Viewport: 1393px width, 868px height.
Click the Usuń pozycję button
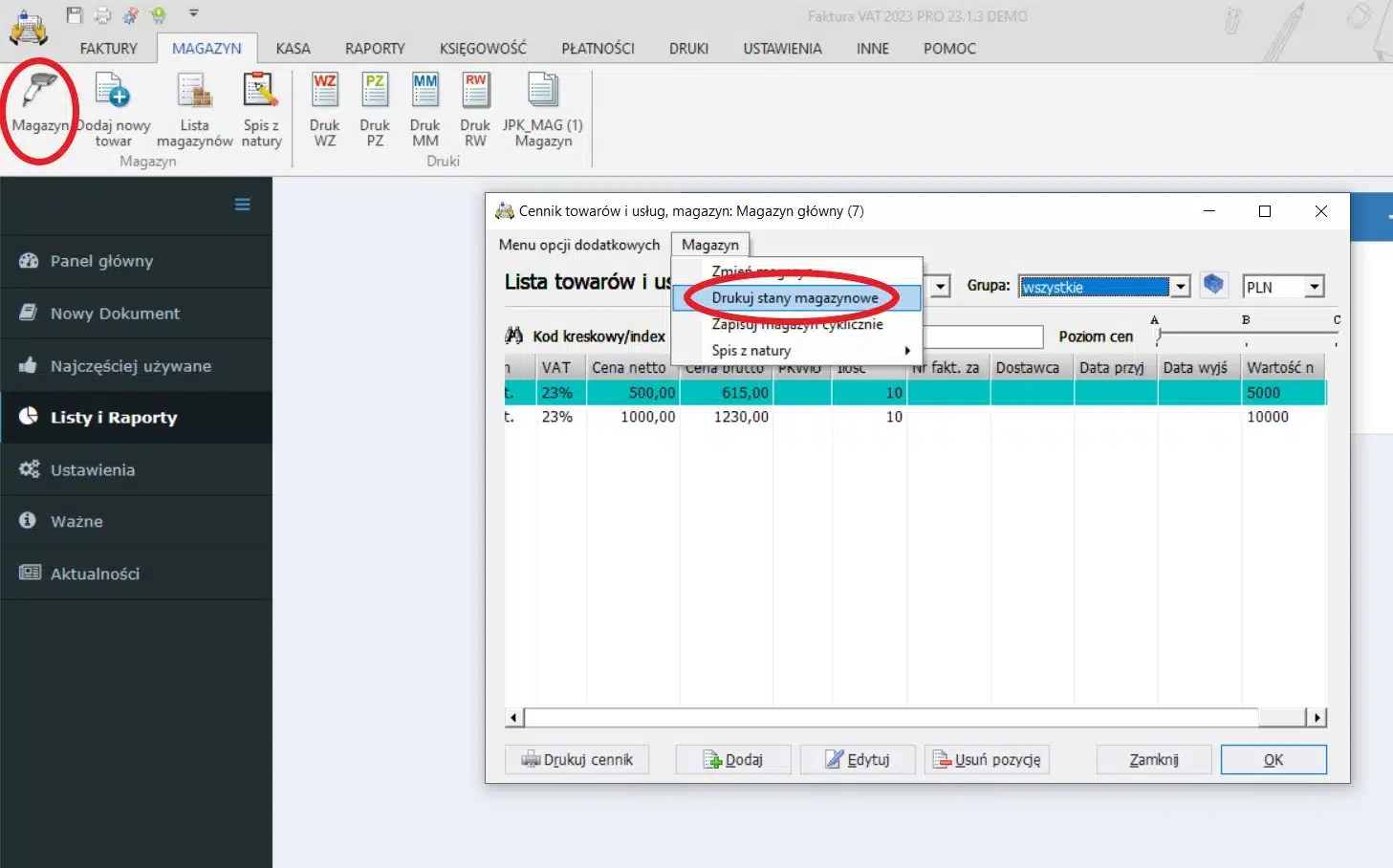click(987, 760)
